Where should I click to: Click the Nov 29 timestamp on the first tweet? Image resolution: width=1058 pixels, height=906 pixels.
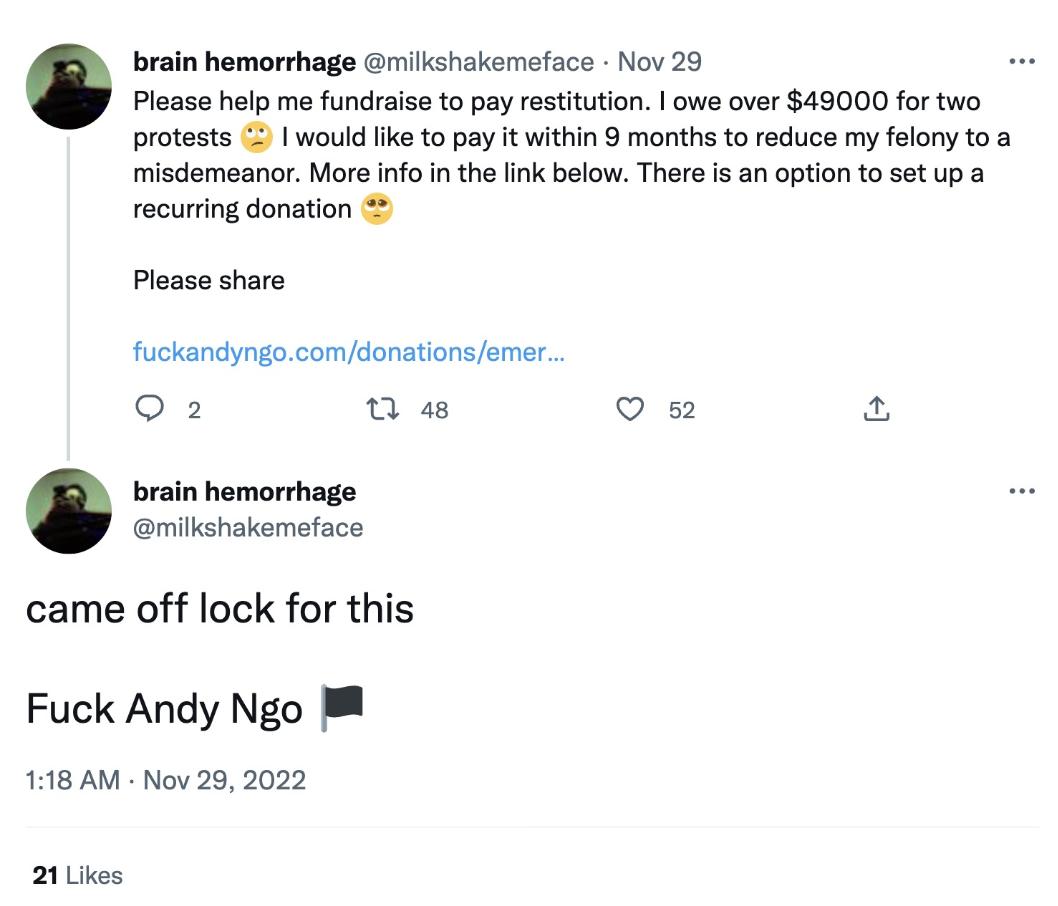[x=659, y=62]
